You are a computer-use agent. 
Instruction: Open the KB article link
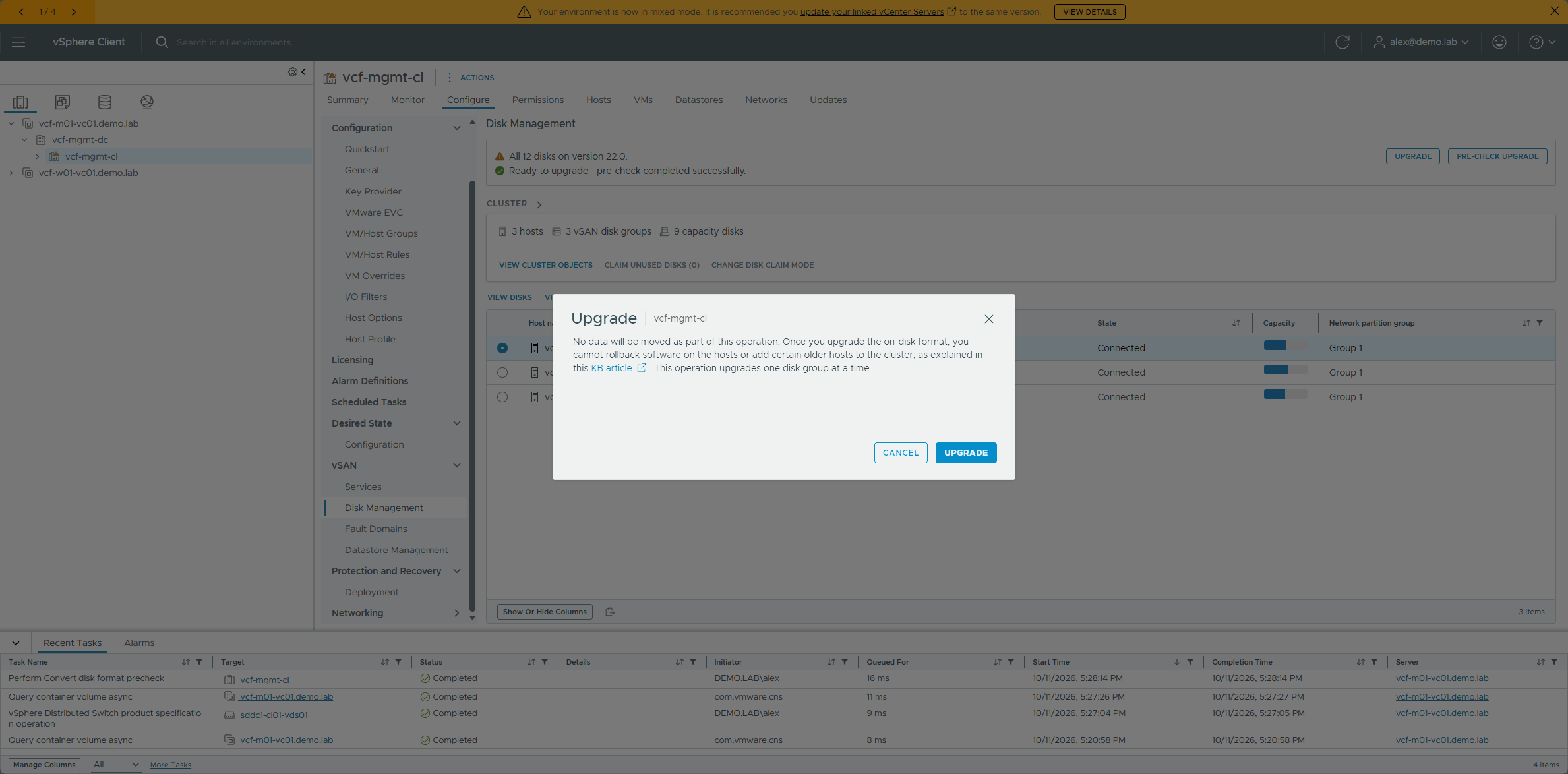(x=611, y=368)
